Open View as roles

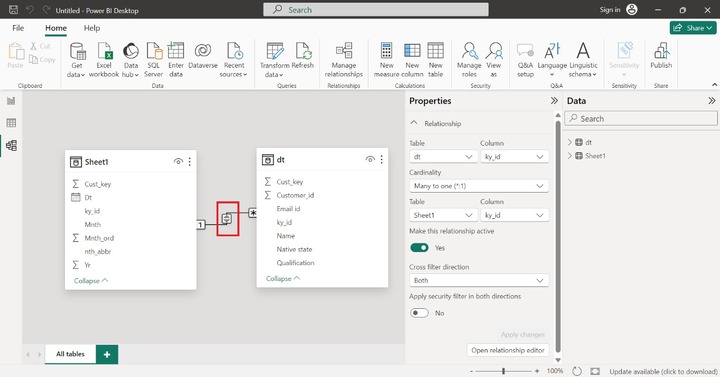point(494,60)
